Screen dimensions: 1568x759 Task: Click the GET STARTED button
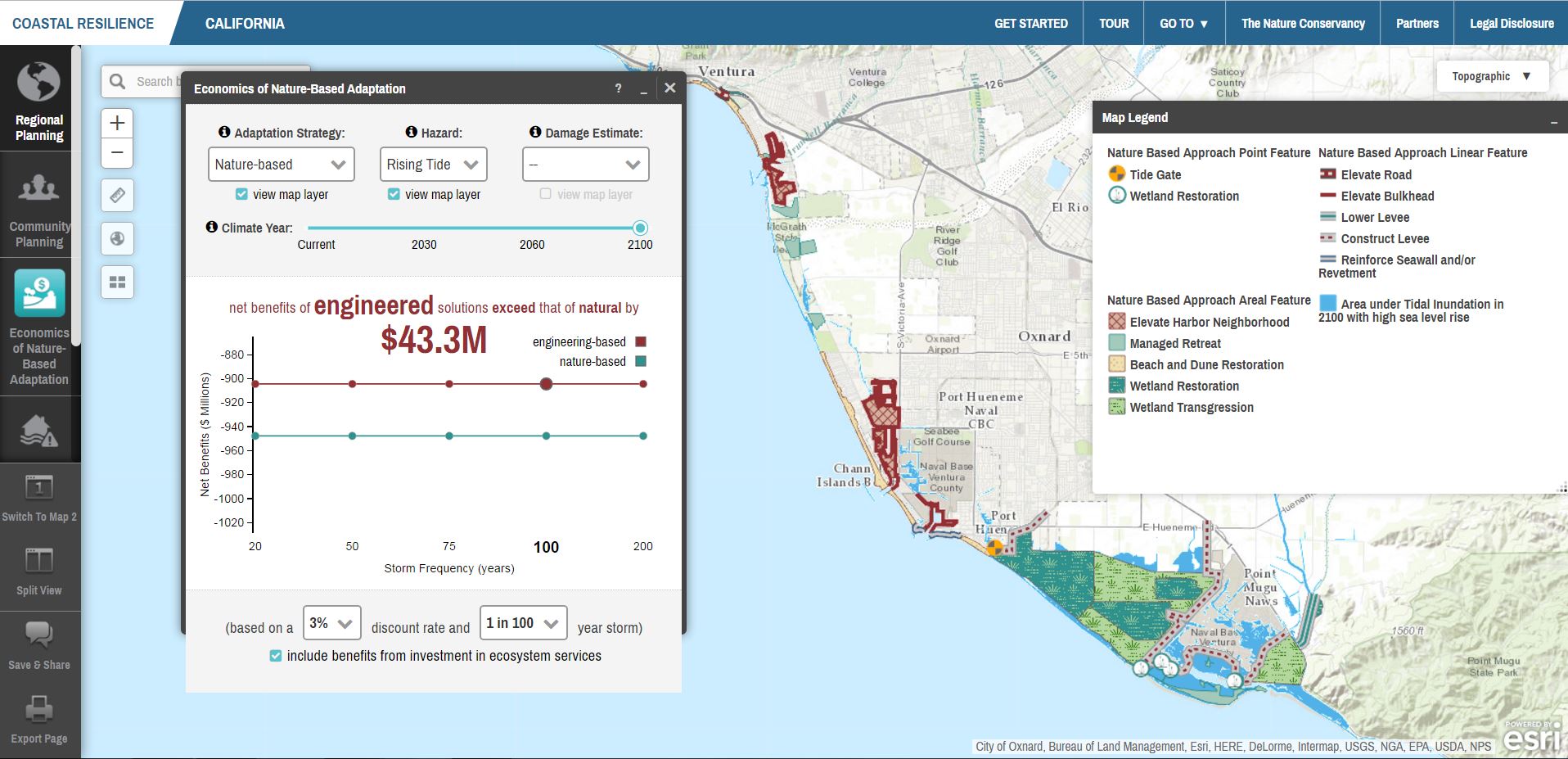tap(1030, 24)
